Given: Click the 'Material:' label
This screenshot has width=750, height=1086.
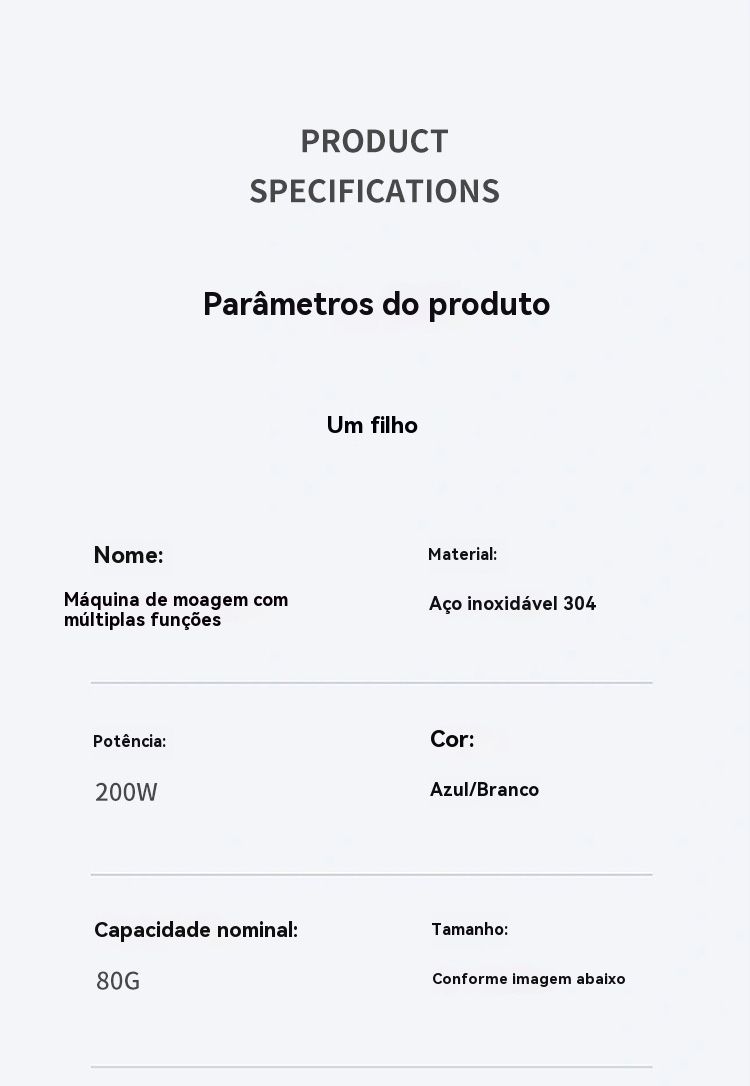Looking at the screenshot, I should [x=462, y=554].
